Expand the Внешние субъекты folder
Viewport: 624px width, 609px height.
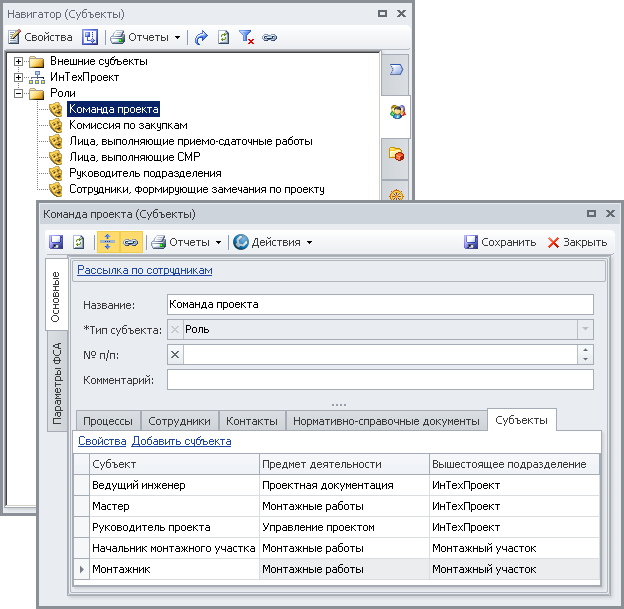coord(18,61)
